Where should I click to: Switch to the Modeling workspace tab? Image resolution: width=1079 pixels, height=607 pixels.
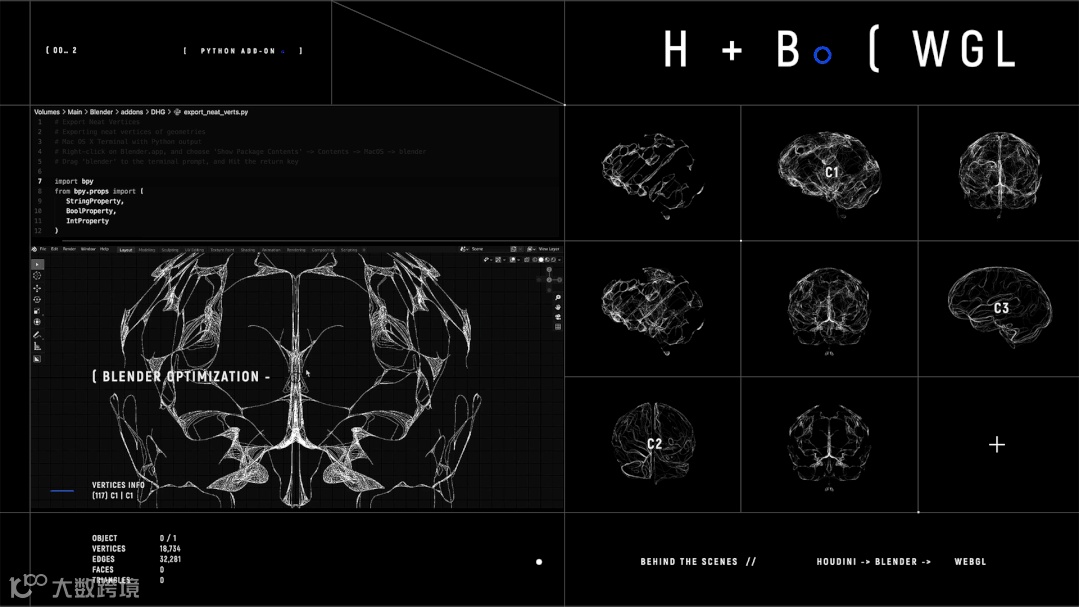tap(147, 250)
